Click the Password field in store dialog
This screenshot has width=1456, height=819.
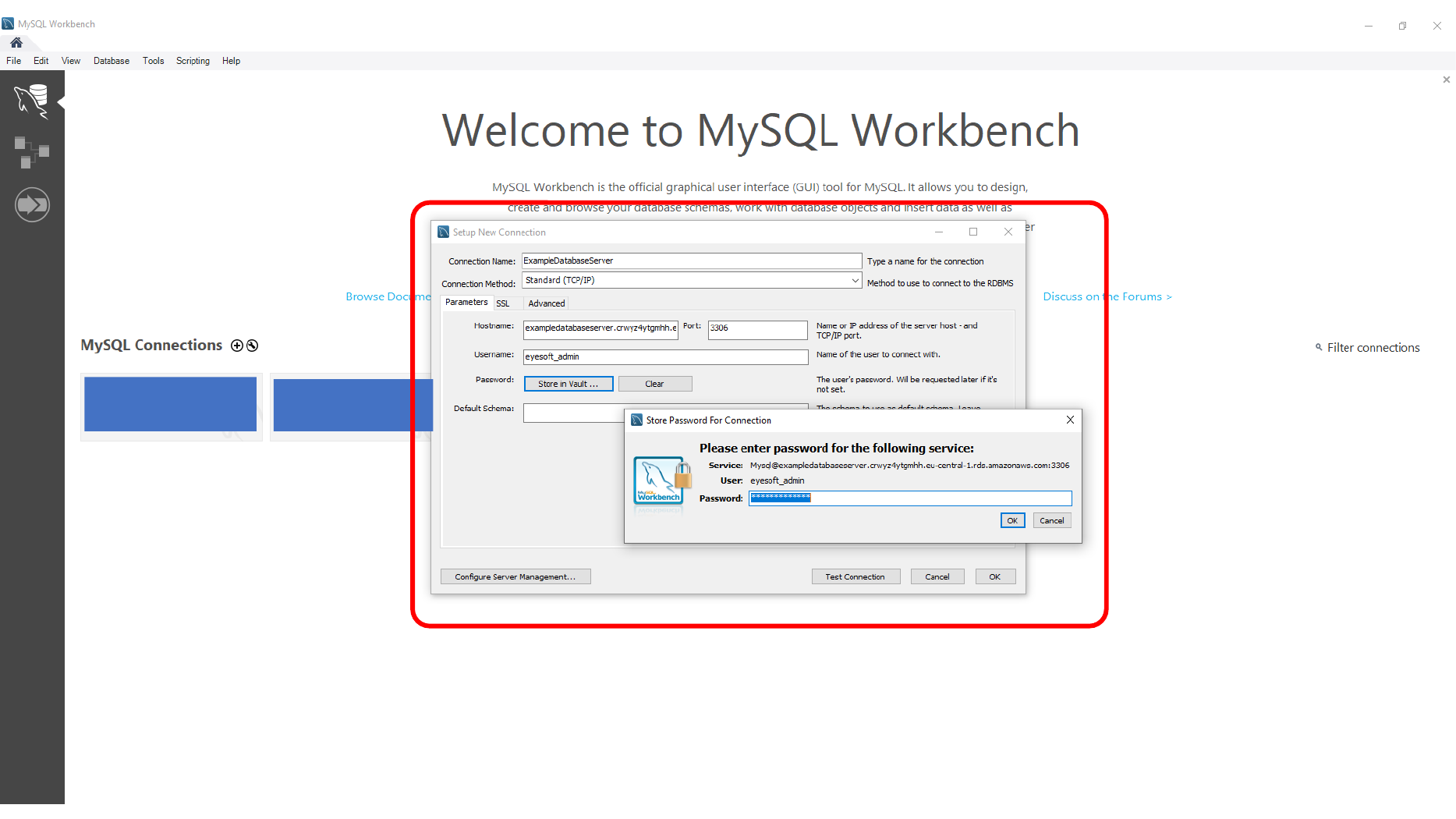910,498
